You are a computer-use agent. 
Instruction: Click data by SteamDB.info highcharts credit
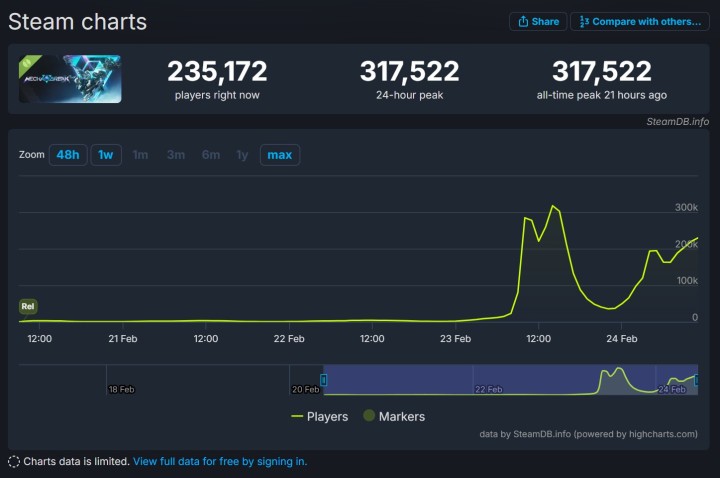pos(588,434)
